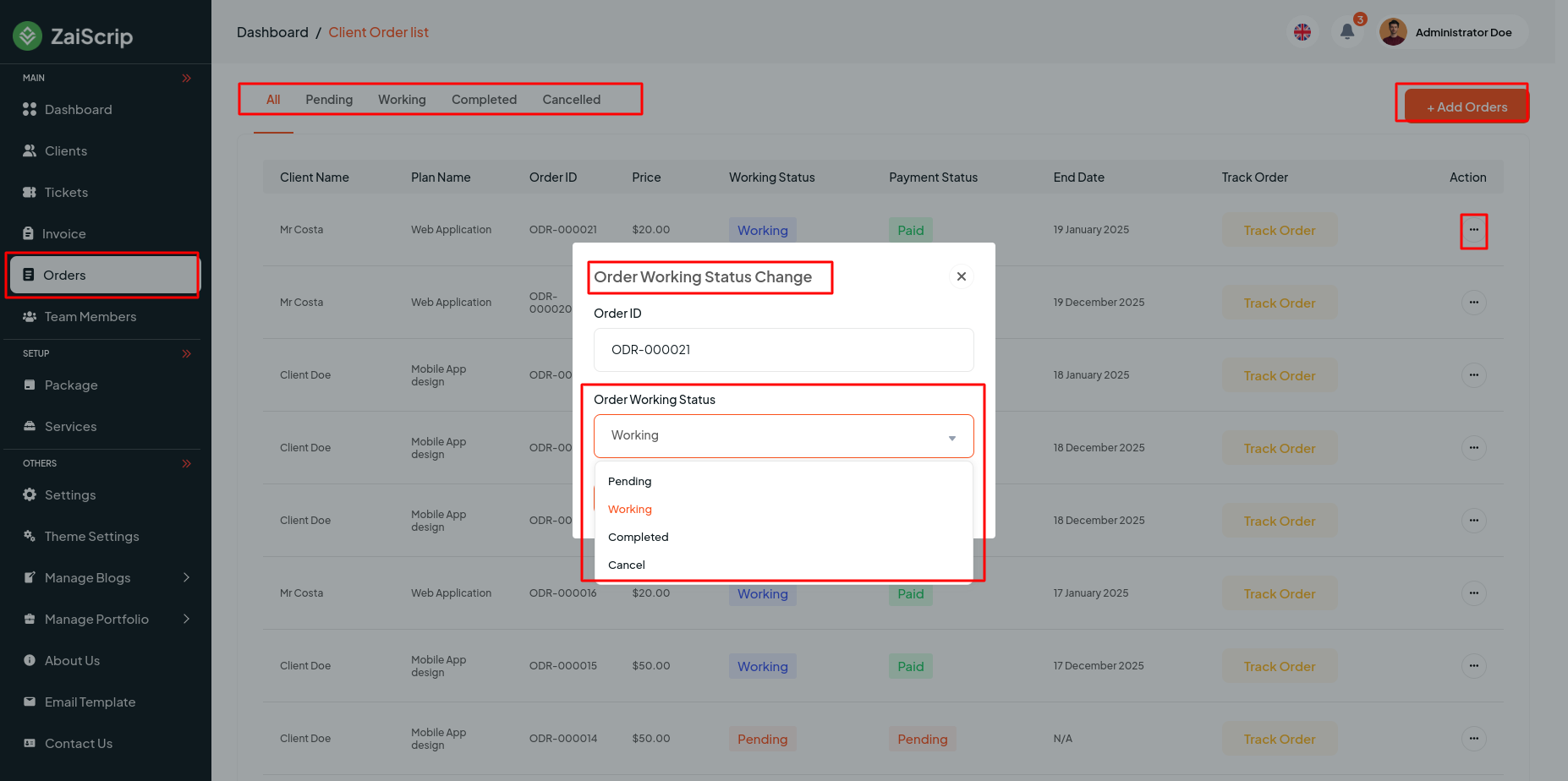This screenshot has width=1568, height=781.
Task: Collapse the SETUP section chevron
Action: click(187, 354)
